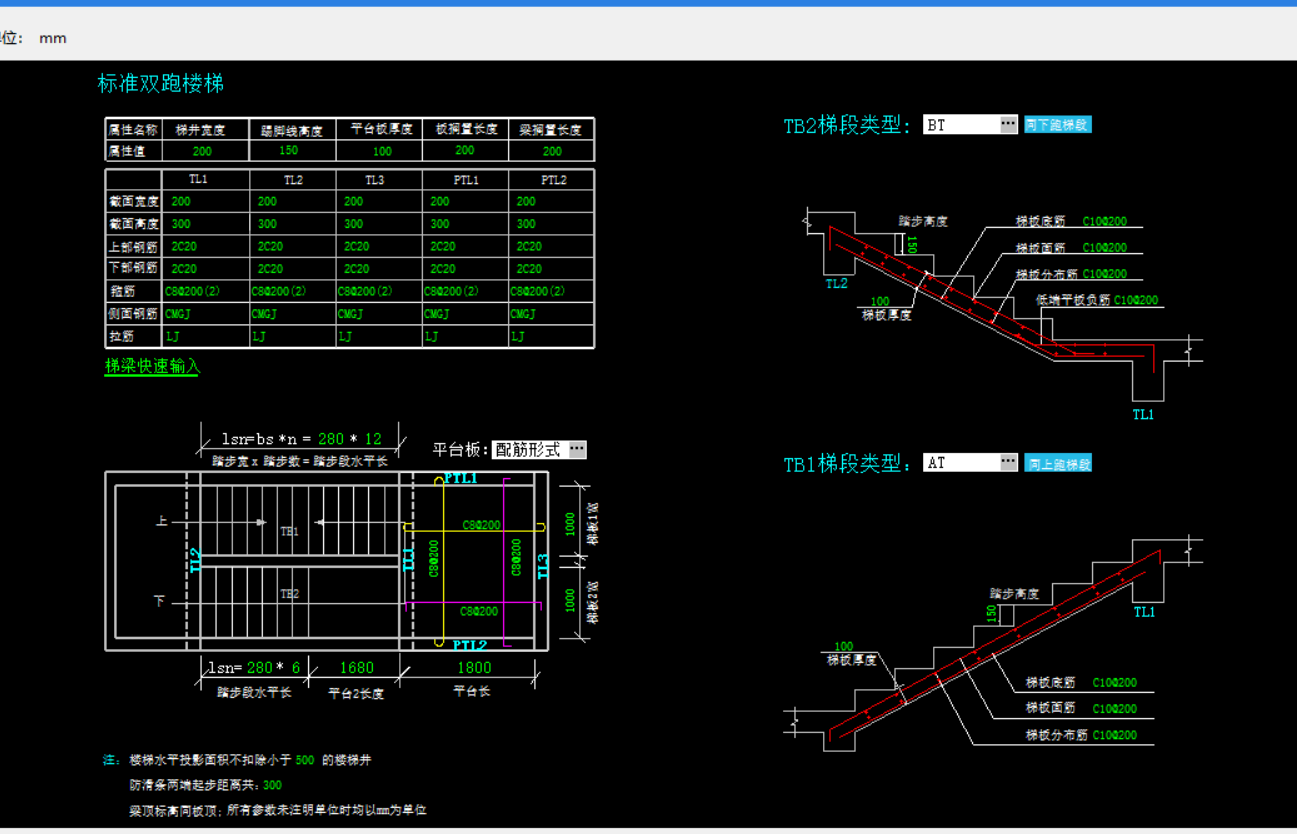
Task: Select the TL3 beam label in plan
Action: [543, 566]
